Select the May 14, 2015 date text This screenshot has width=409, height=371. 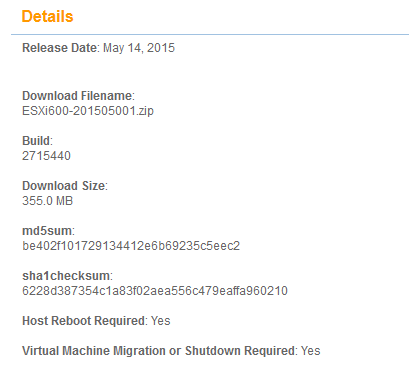tap(139, 48)
